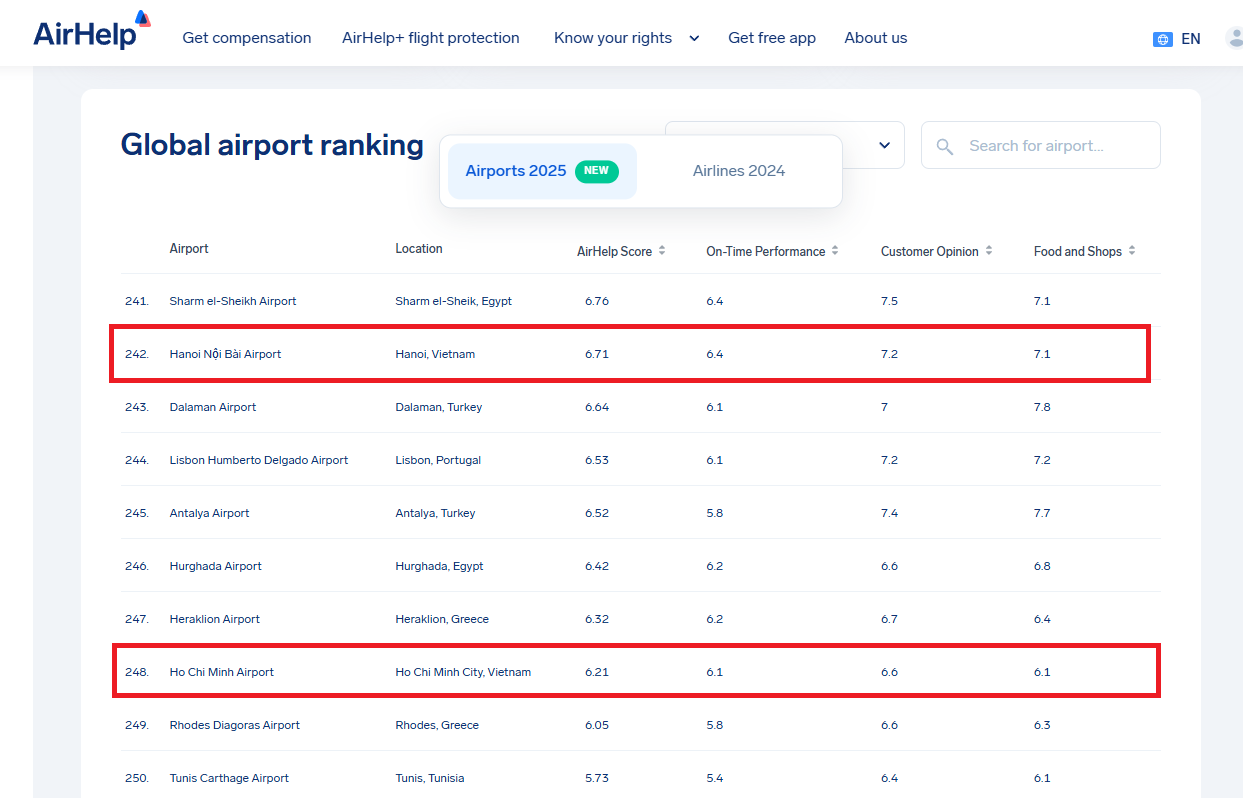Click the search magnifier icon

pos(945,146)
